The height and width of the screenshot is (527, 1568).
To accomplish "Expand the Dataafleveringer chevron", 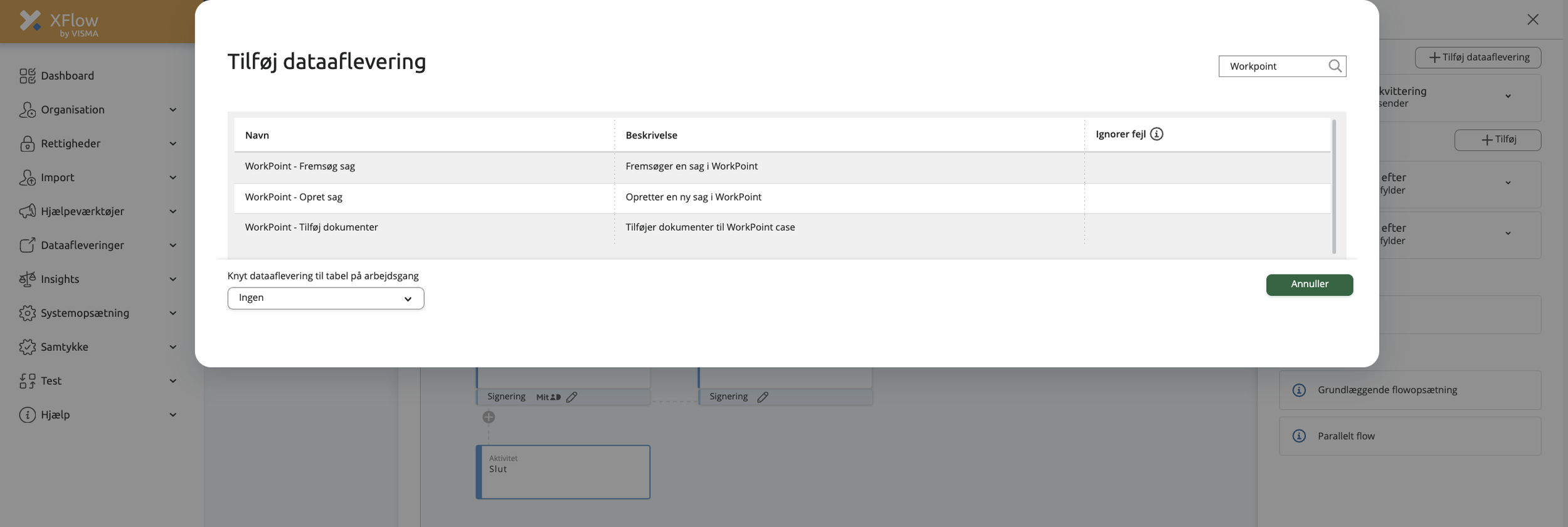I will tap(172, 245).
